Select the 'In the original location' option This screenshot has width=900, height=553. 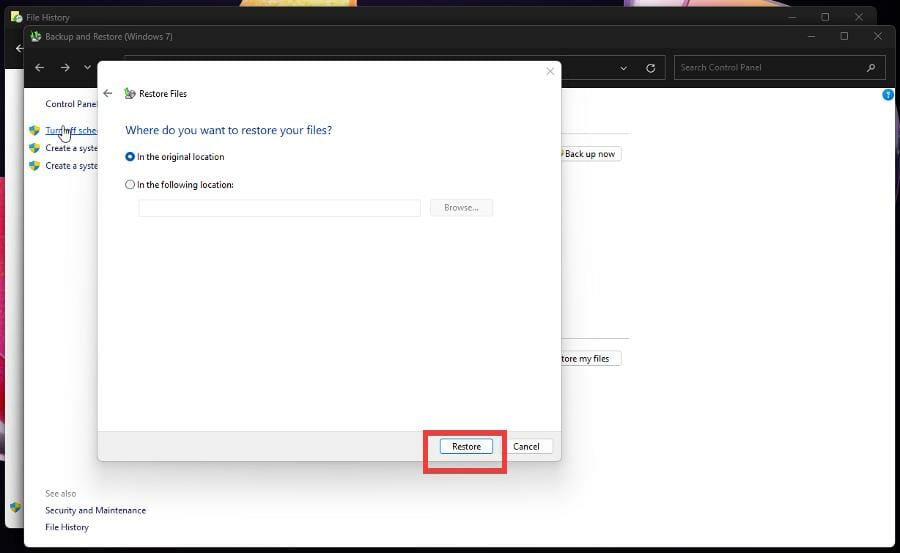pyautogui.click(x=130, y=157)
